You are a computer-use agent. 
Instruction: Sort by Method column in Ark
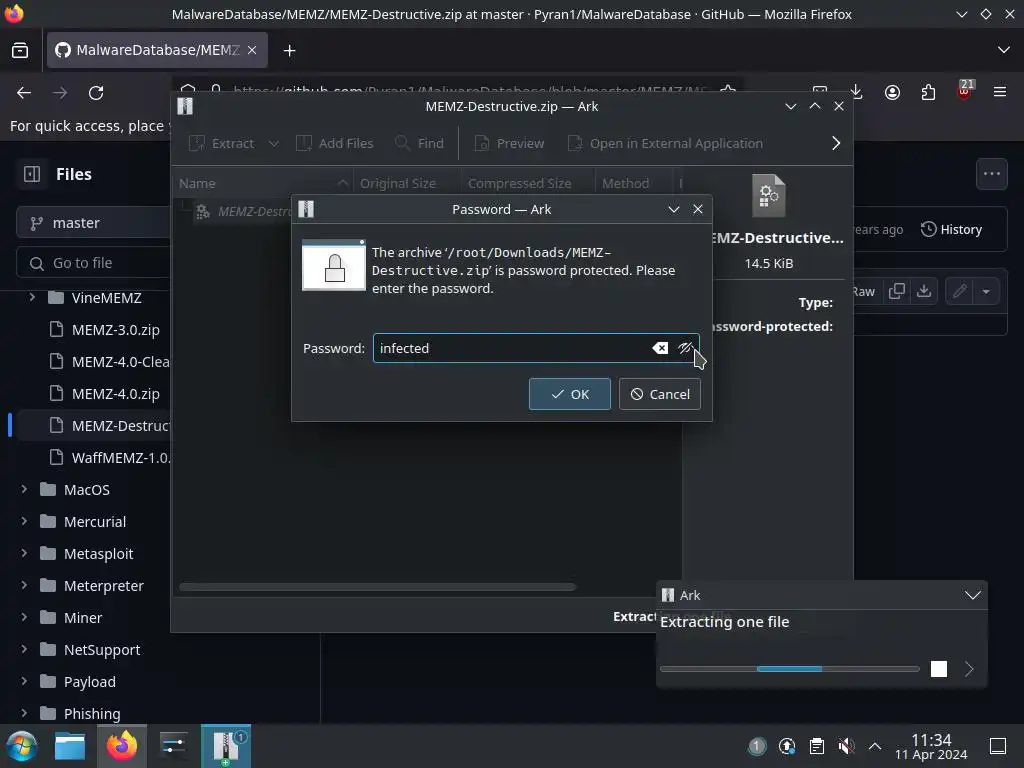[633, 184]
